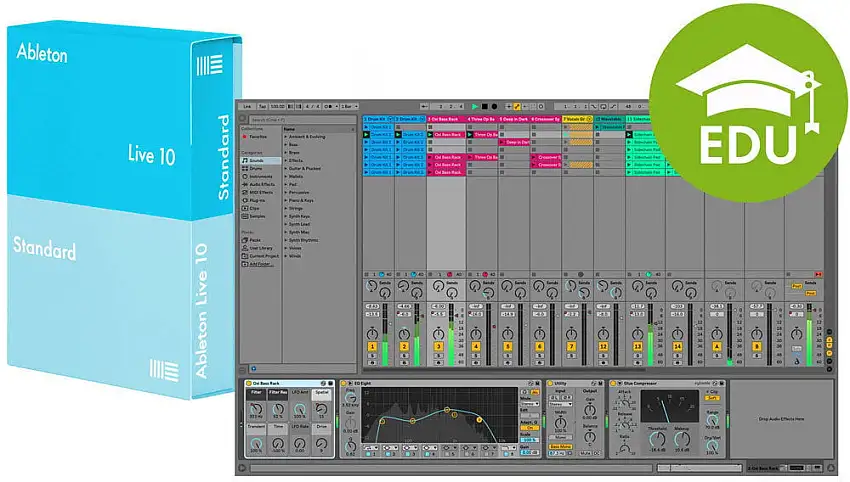Click the Tap tempo button
This screenshot has width=850, height=482.
click(x=262, y=107)
